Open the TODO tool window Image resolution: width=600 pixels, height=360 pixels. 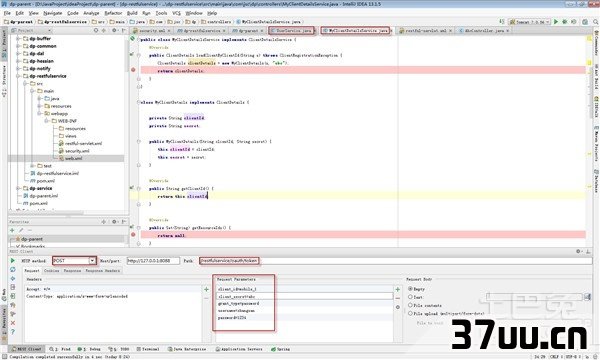pos(119,349)
